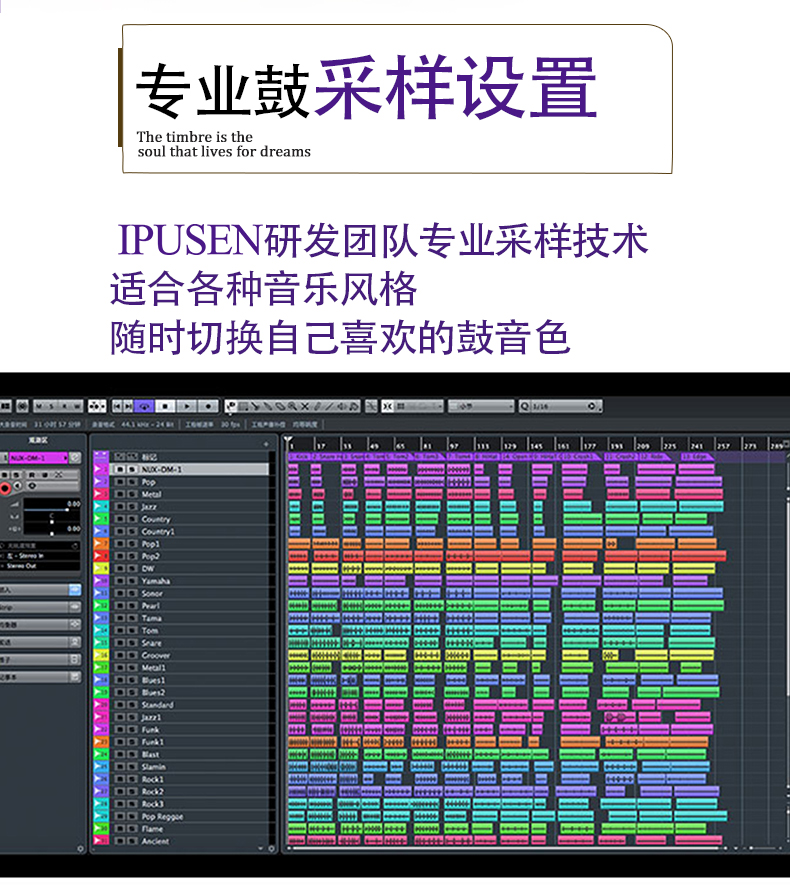This screenshot has width=790, height=896.
Task: Mute the NUX-DM-1 track
Action: coord(120,469)
